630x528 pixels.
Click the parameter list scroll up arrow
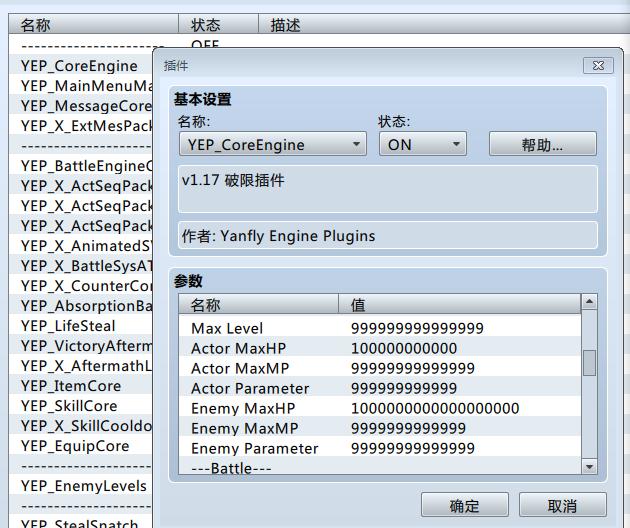(x=589, y=302)
